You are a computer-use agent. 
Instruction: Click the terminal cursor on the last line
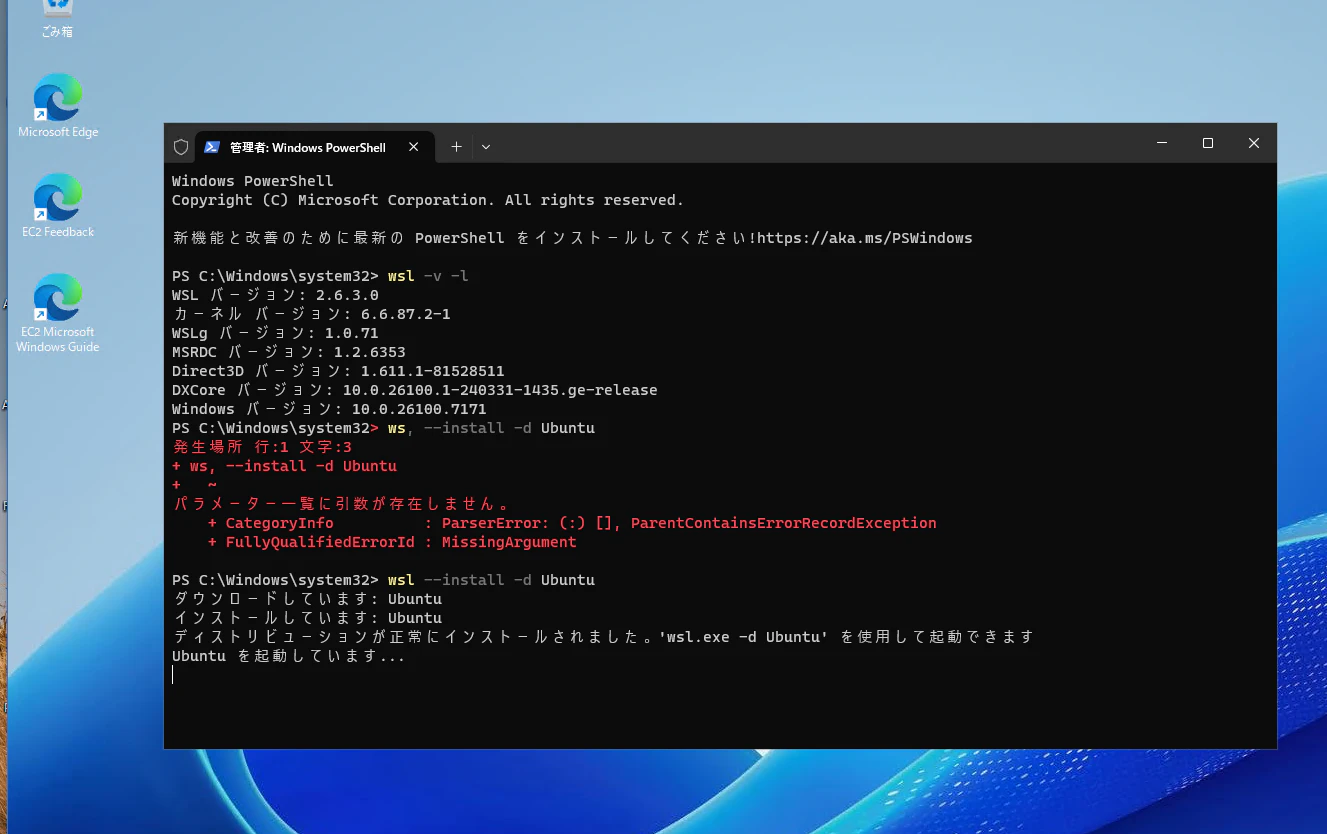point(173,675)
